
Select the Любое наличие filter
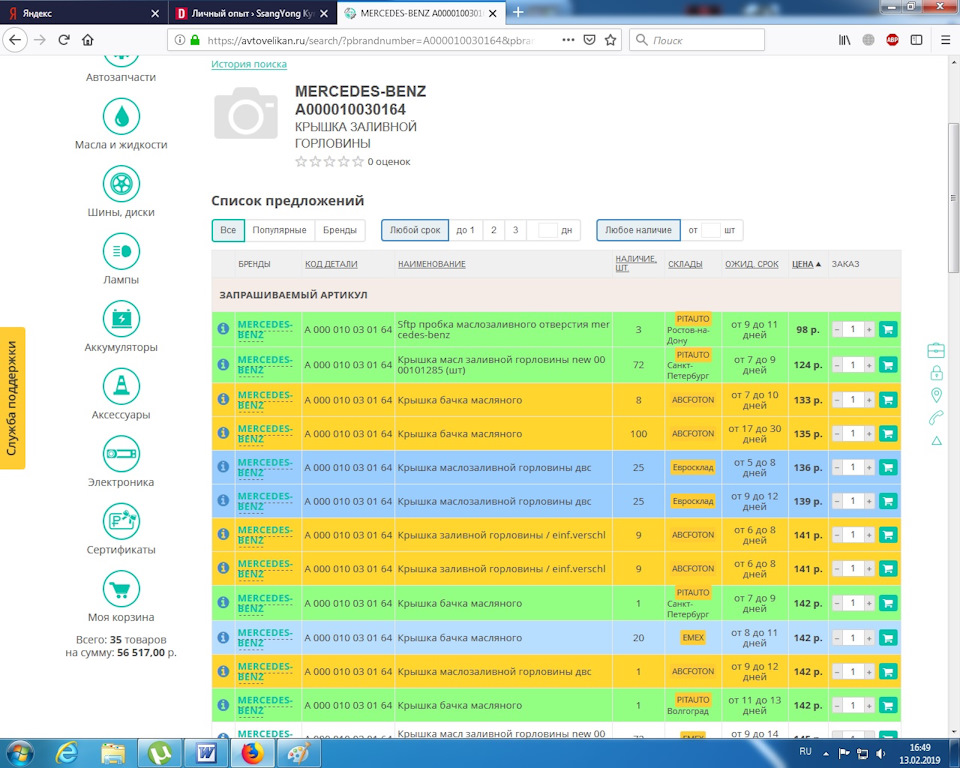point(639,230)
